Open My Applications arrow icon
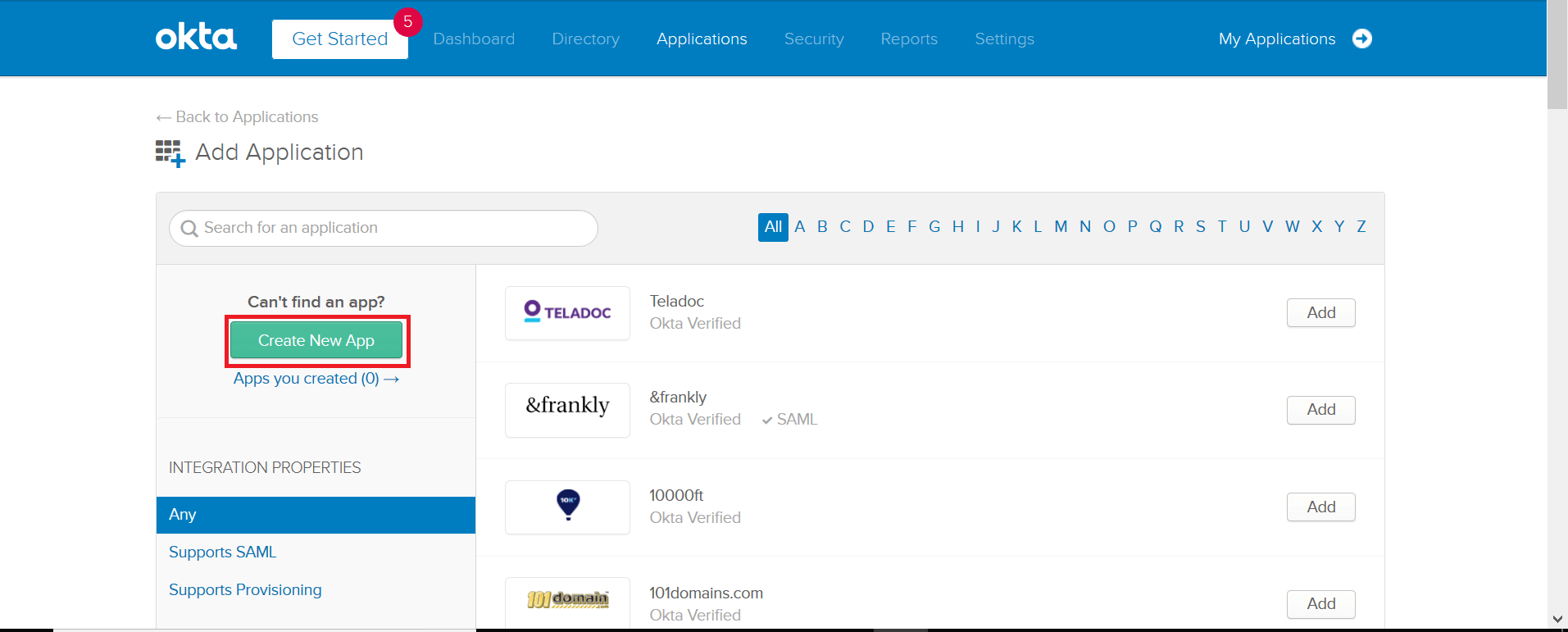Viewport: 1568px width, 632px height. tap(1362, 39)
